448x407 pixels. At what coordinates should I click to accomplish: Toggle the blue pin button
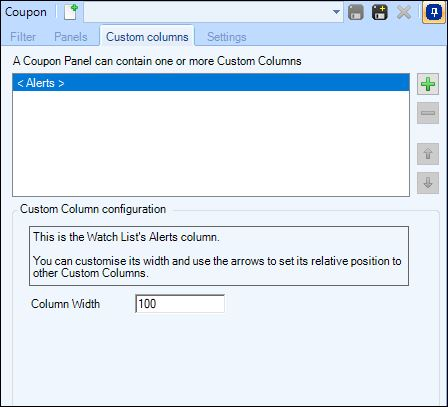434,12
